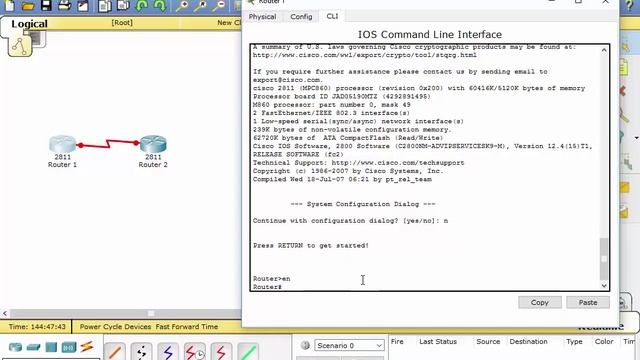
Task: Choose Switches device category
Action: (33, 347)
